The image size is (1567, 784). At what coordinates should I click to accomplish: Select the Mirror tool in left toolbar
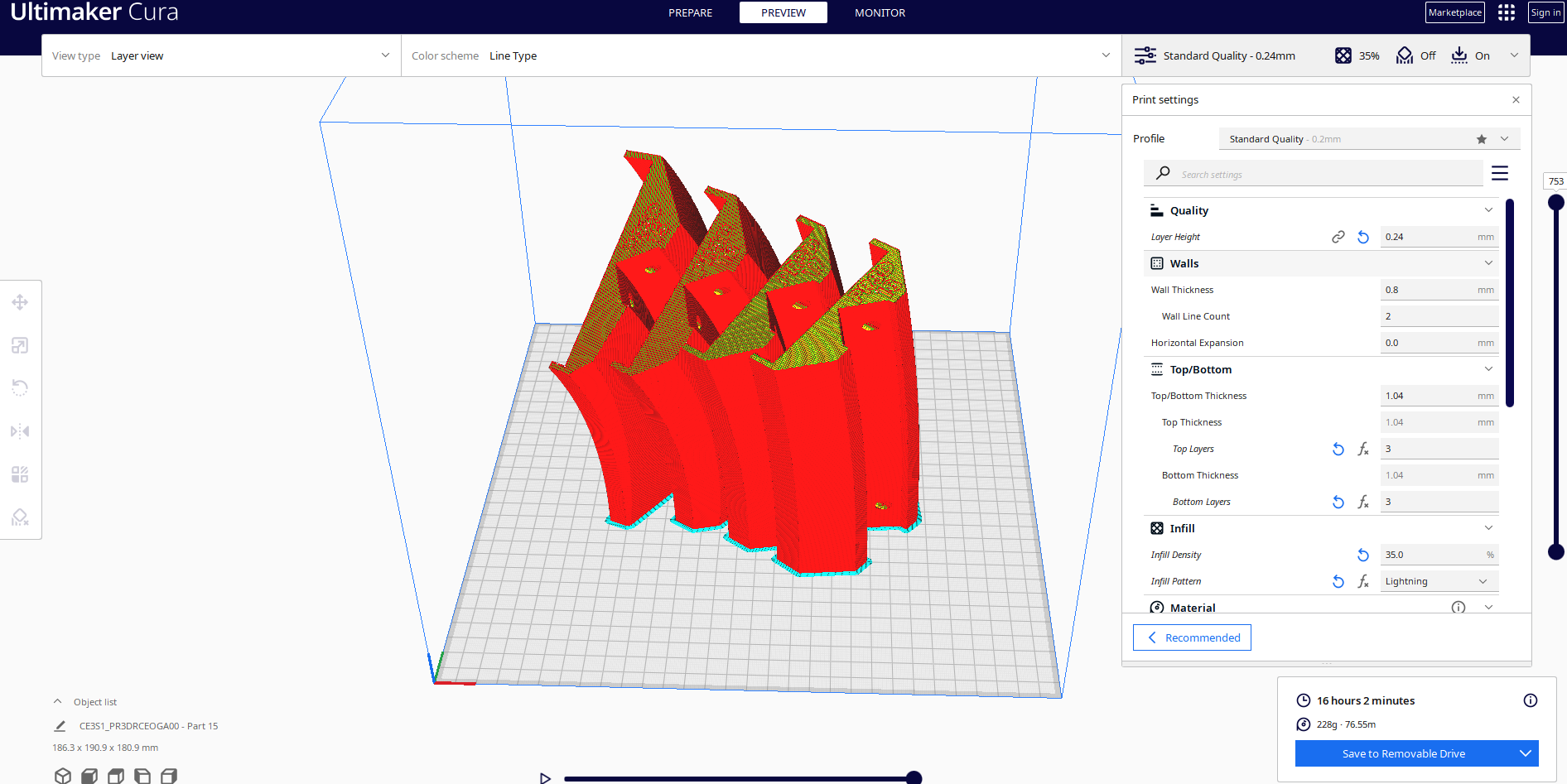point(20,431)
